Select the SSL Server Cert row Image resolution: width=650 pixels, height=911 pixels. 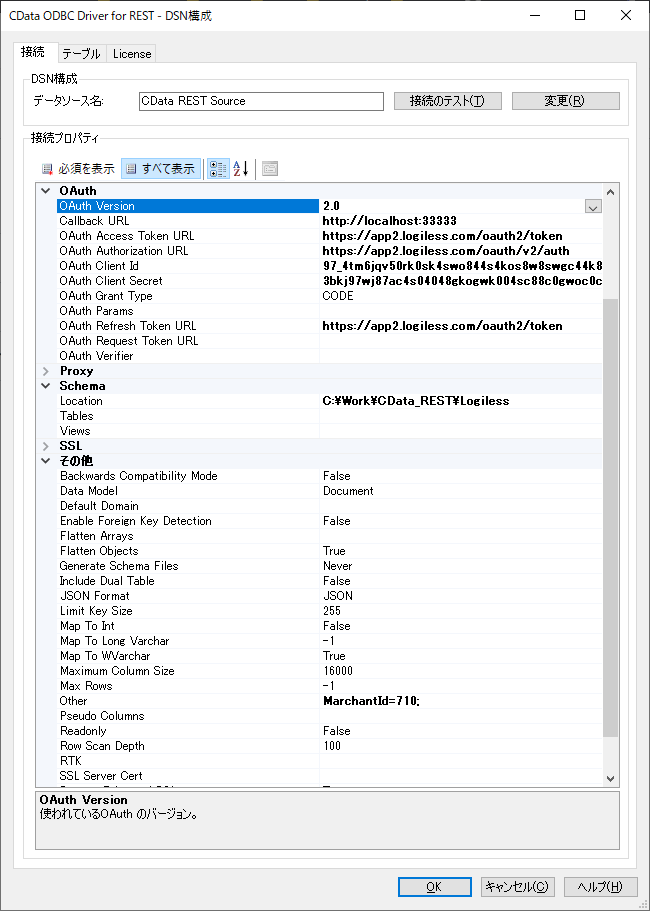pos(330,776)
